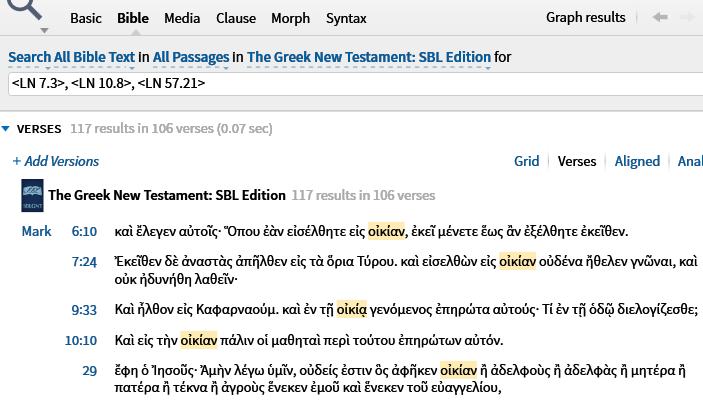Click highlighted οἰκίαν in verse 7:24
Image resolution: width=703 pixels, height=400 pixels.
coord(517,261)
